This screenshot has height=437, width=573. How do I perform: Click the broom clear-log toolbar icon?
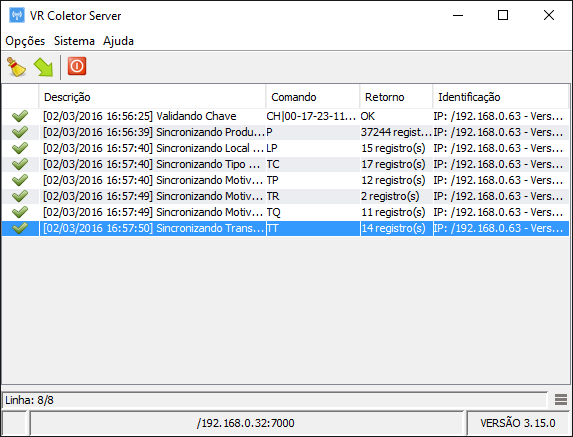pyautogui.click(x=16, y=66)
